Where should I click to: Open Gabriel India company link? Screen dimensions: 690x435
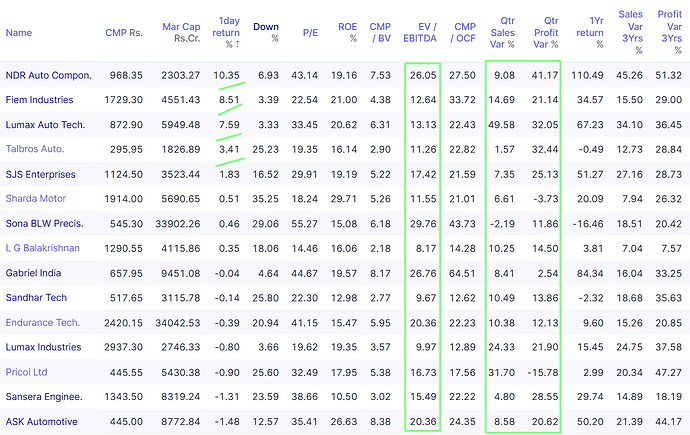33,273
